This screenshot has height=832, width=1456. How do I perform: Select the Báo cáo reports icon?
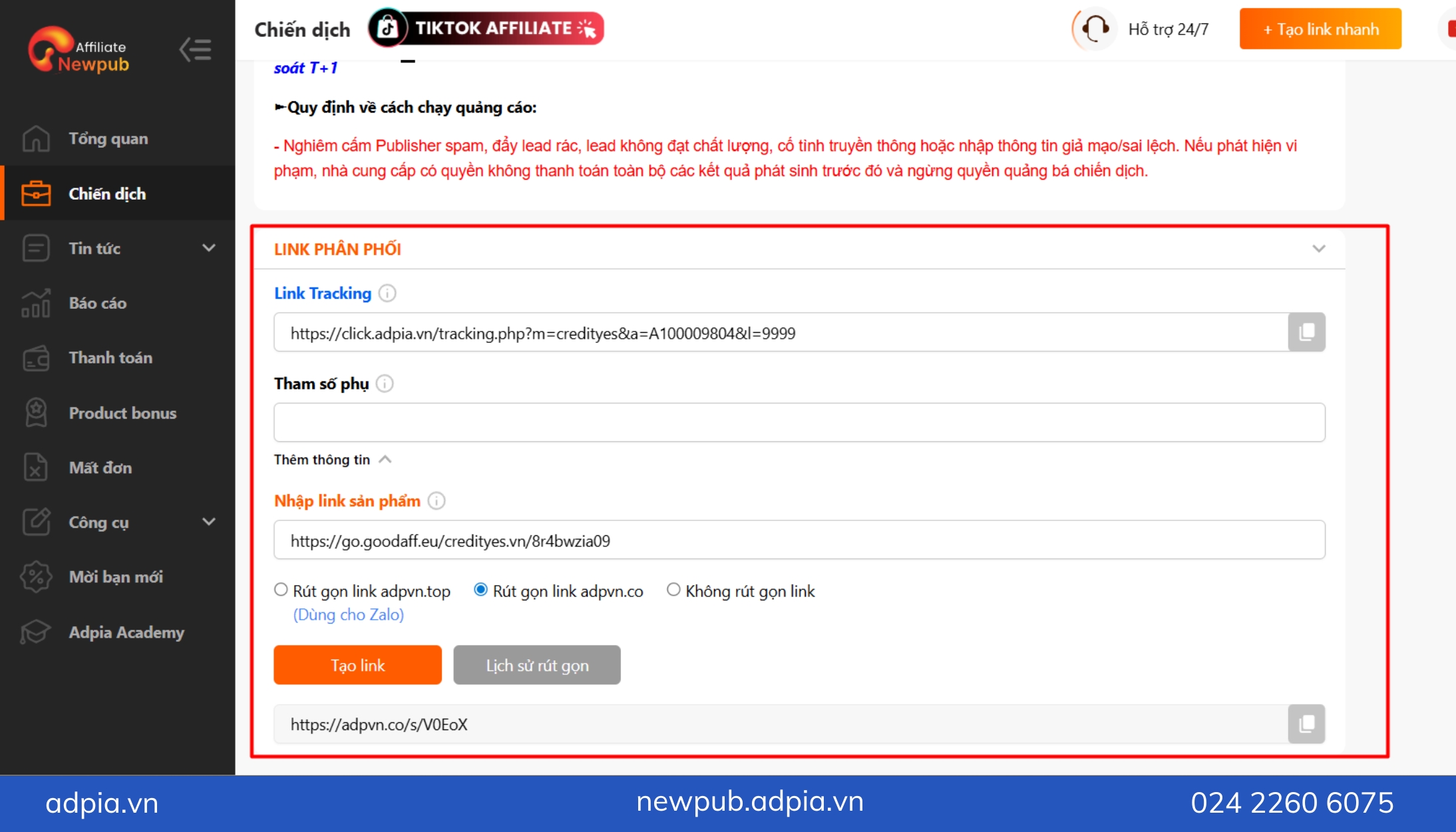pos(36,303)
